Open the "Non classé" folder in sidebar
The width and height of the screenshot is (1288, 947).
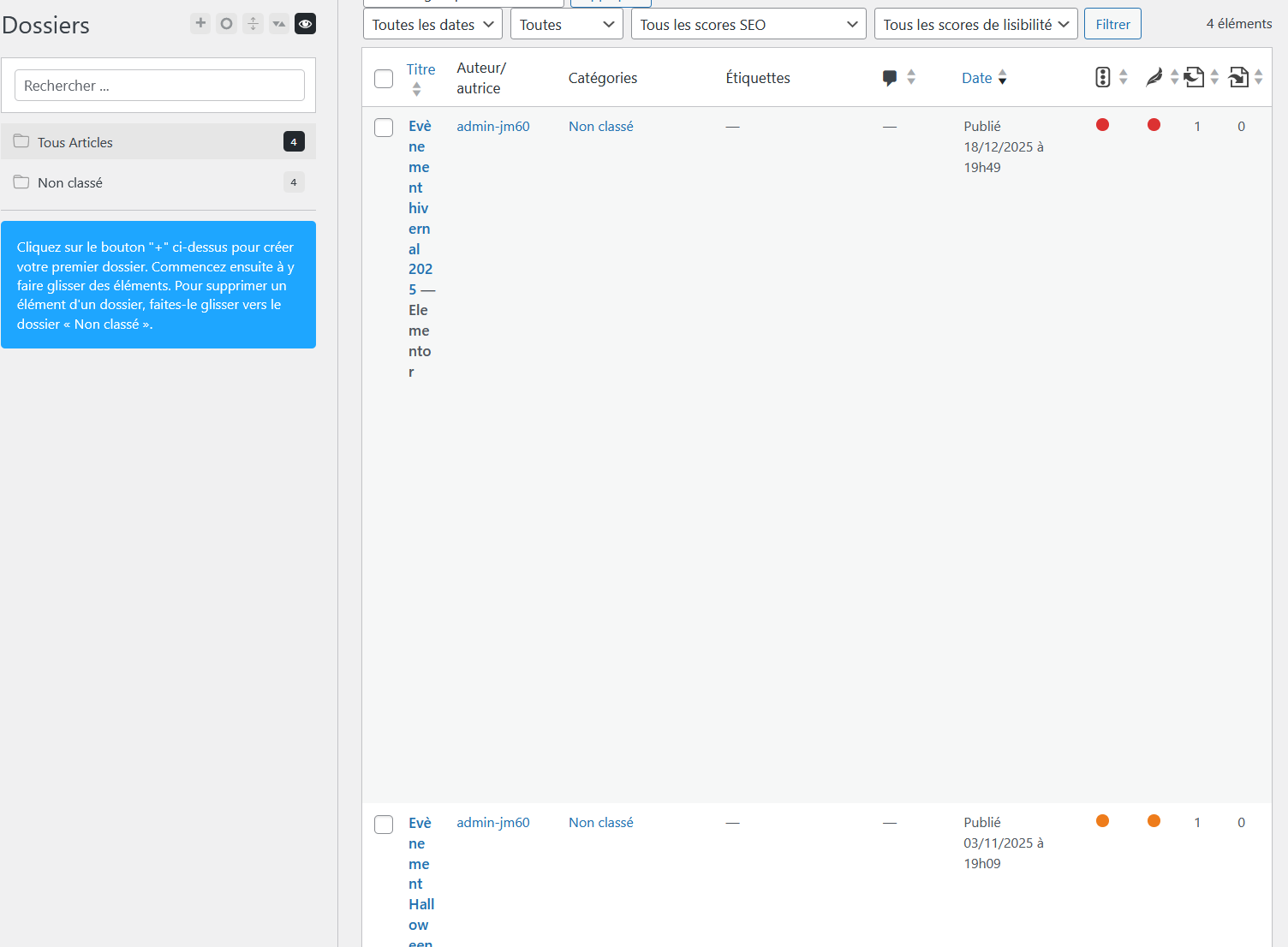click(x=70, y=182)
